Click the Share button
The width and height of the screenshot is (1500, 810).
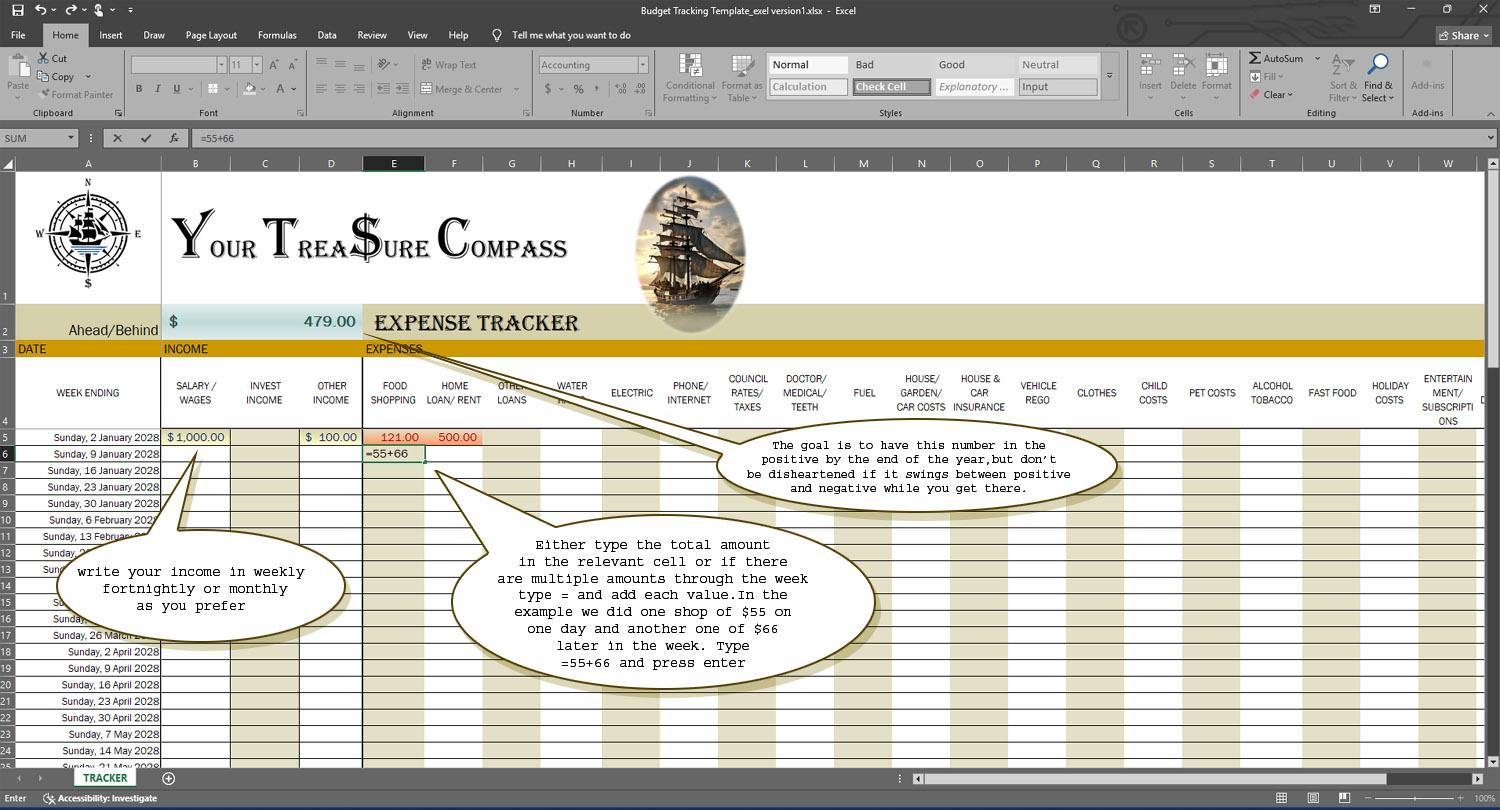click(1463, 35)
